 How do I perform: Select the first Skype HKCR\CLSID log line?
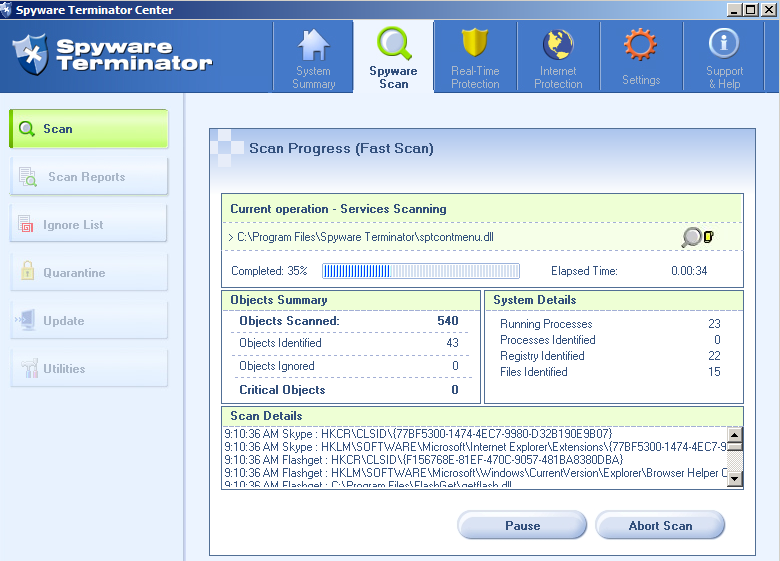(418, 434)
